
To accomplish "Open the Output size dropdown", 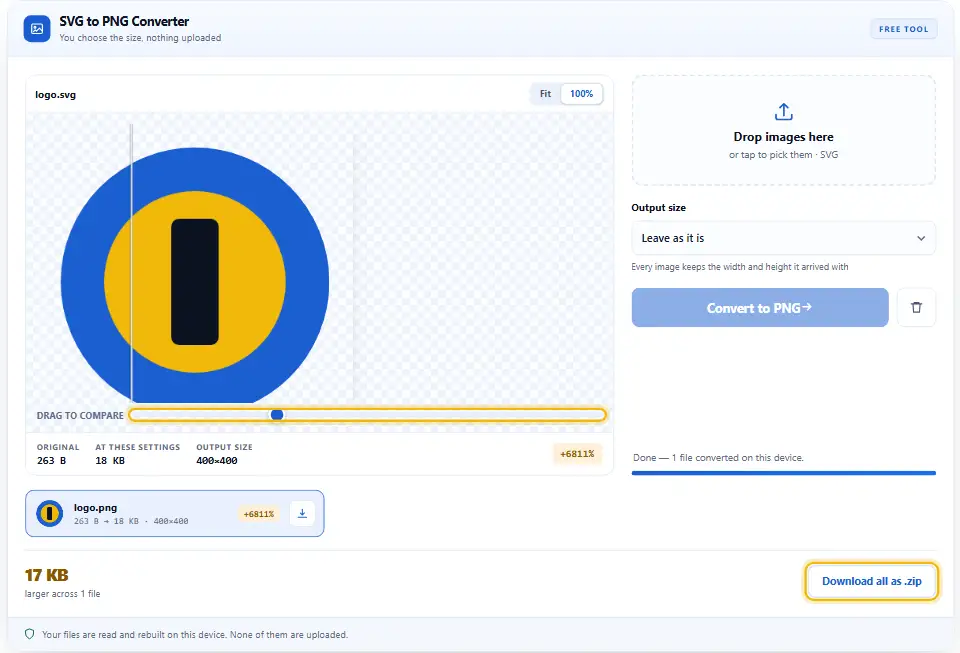I will point(783,238).
